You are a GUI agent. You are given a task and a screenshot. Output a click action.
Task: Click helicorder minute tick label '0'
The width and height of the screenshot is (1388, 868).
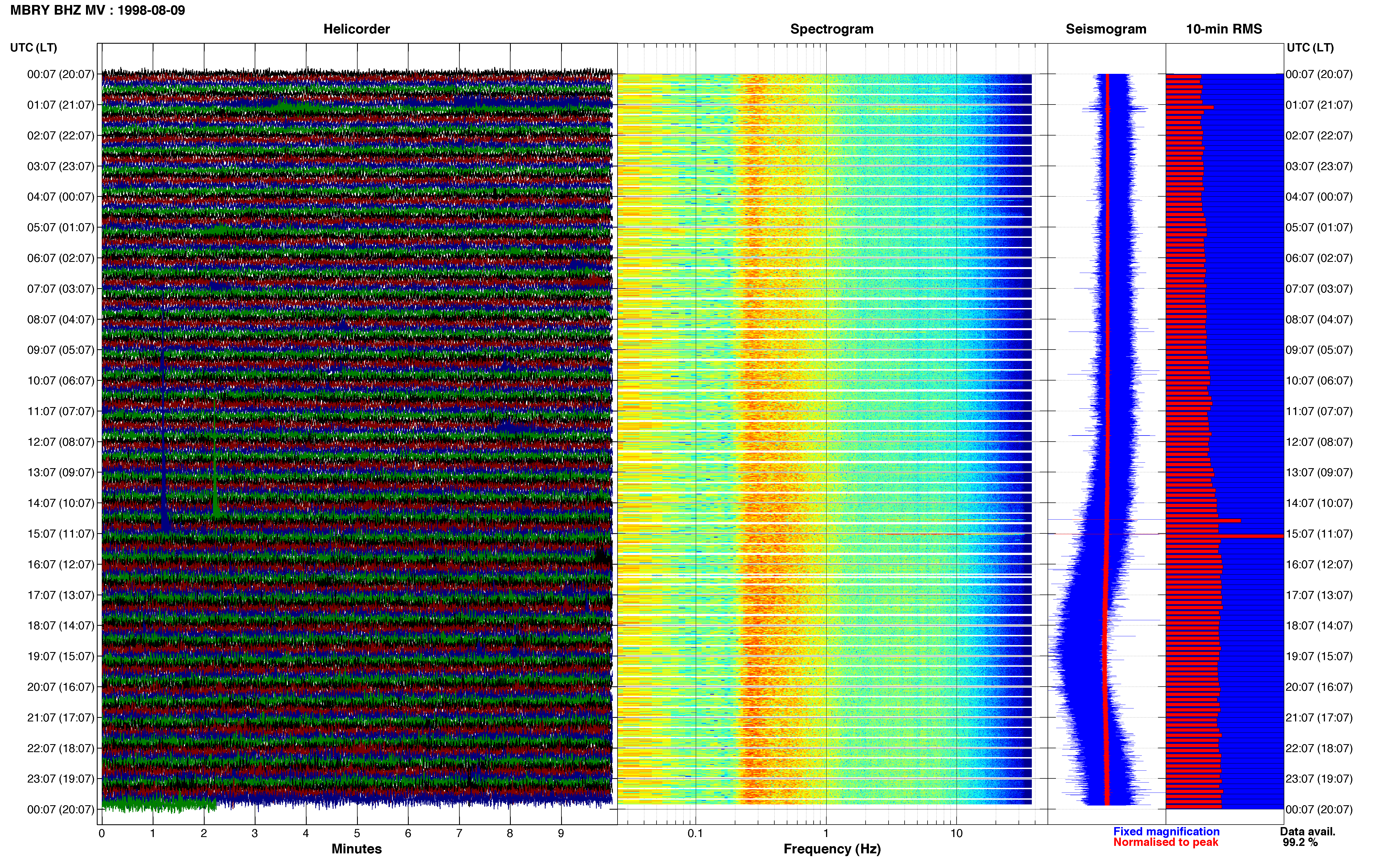(x=101, y=833)
